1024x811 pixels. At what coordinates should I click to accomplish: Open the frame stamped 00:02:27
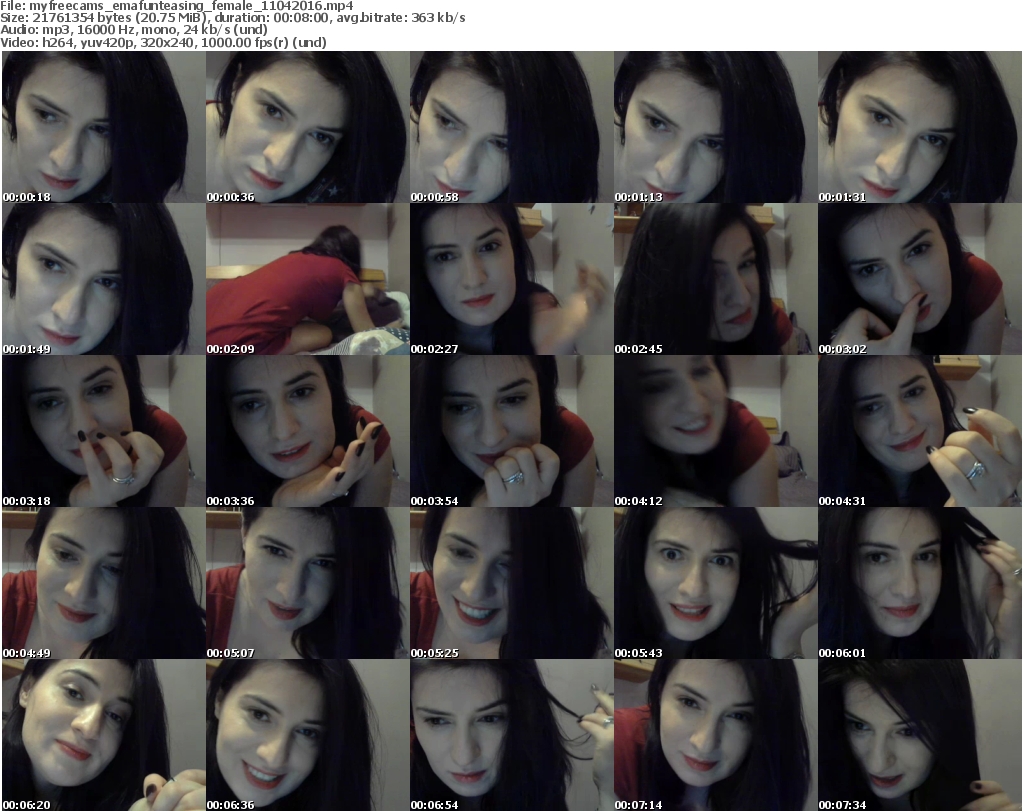click(x=511, y=279)
